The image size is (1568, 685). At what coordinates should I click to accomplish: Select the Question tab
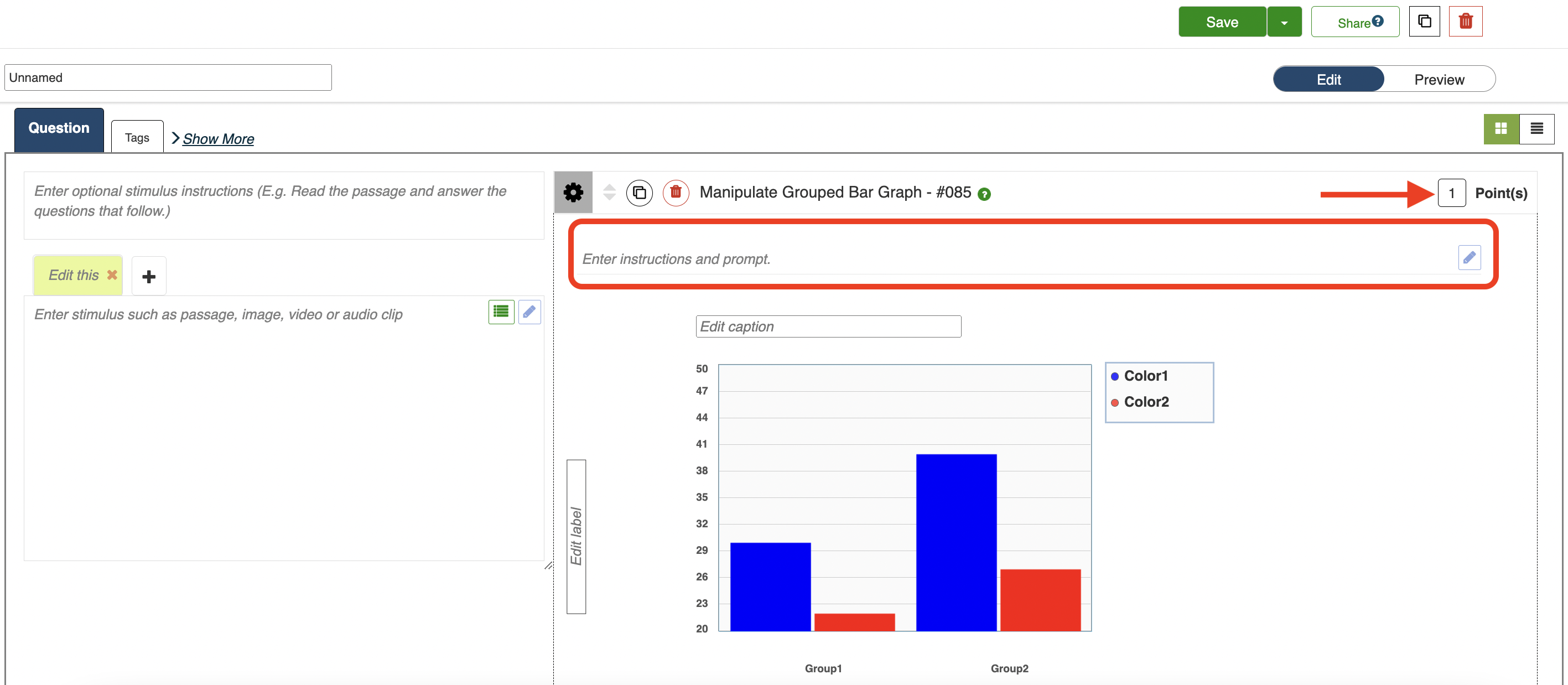[x=59, y=128]
